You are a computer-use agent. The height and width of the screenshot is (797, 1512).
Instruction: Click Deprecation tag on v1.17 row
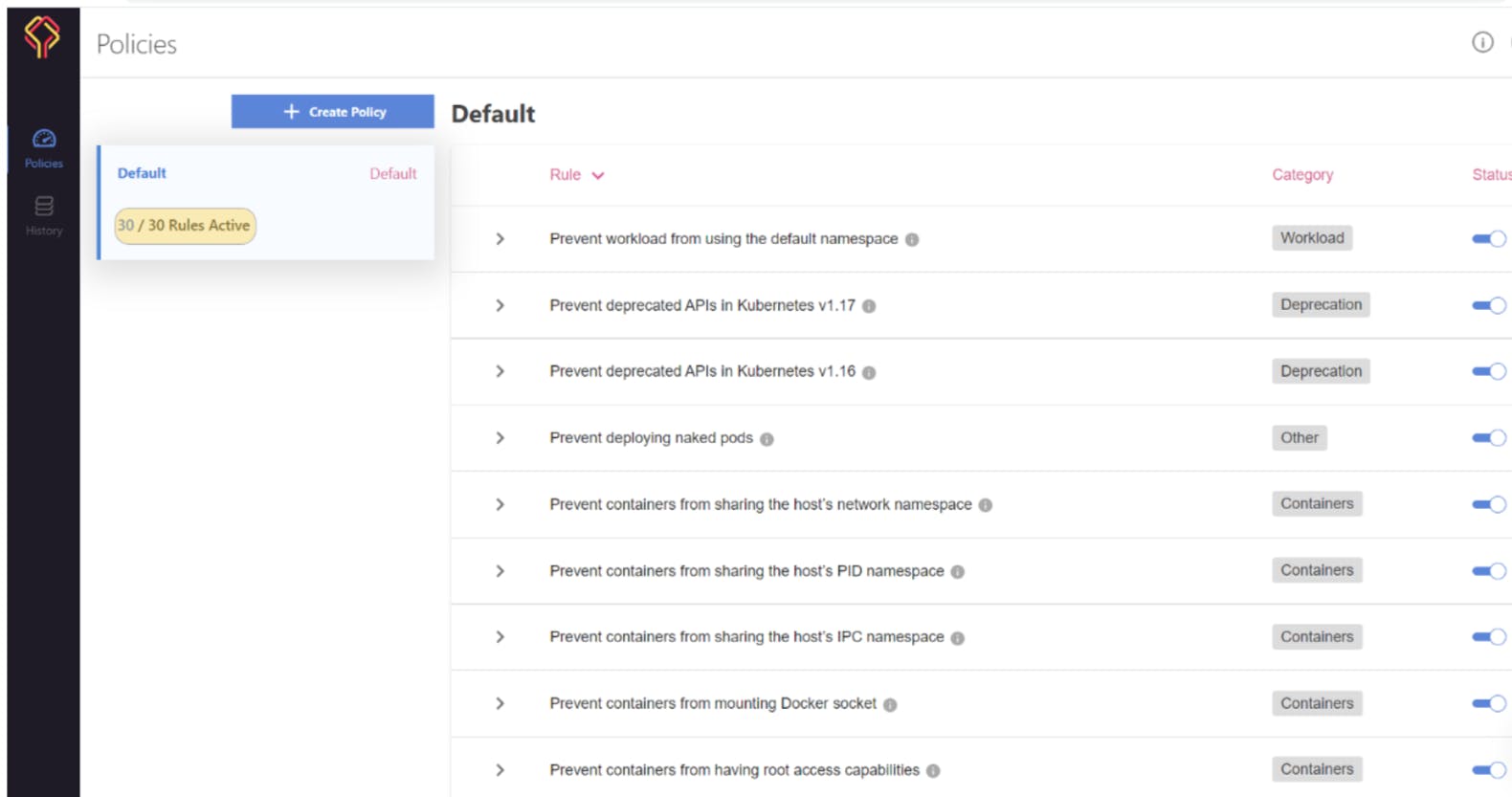pyautogui.click(x=1321, y=305)
